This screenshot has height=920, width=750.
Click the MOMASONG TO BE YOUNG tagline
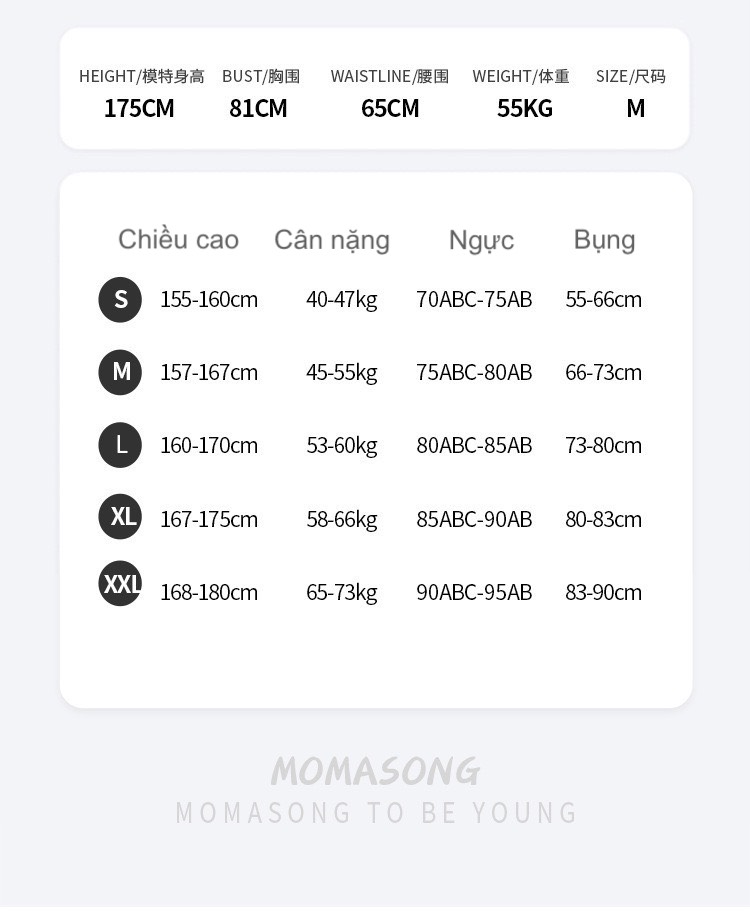[376, 813]
